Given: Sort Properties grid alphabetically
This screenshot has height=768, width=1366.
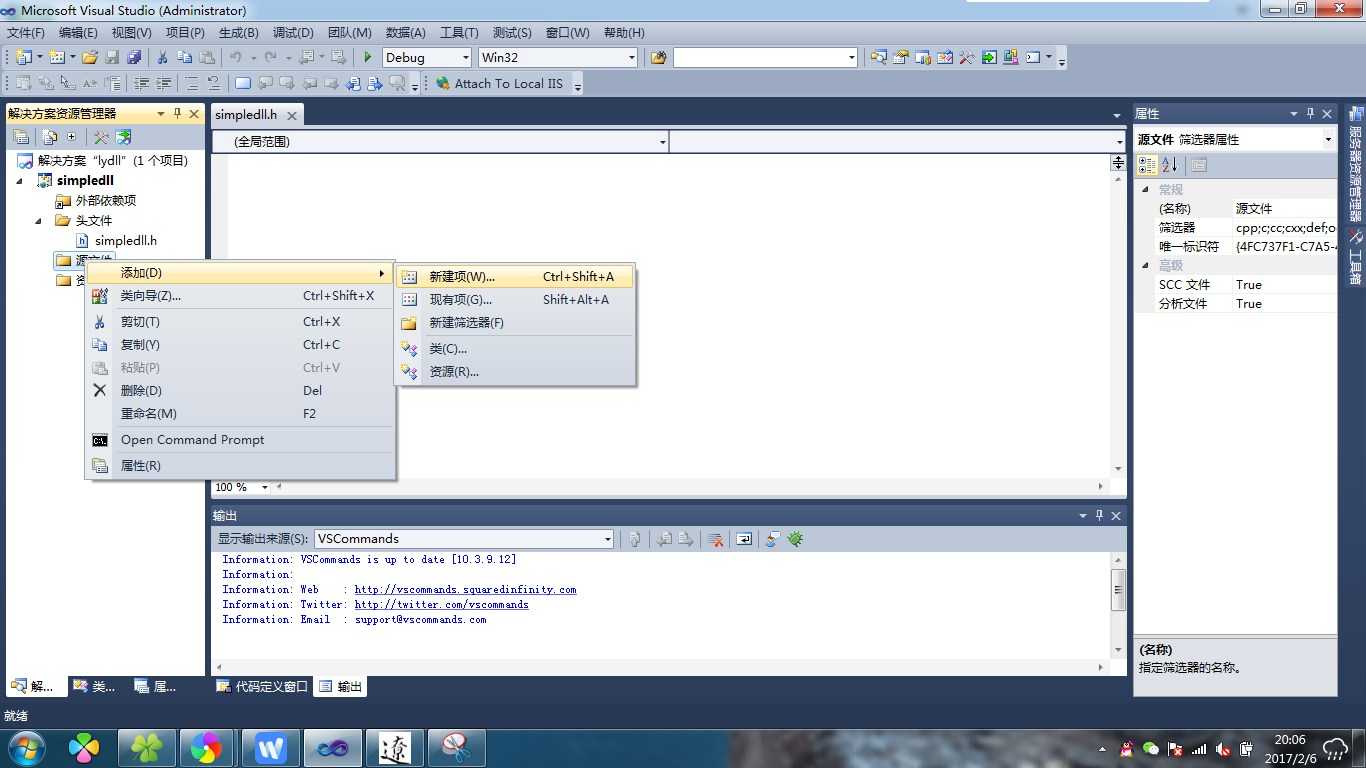Looking at the screenshot, I should click(1170, 165).
